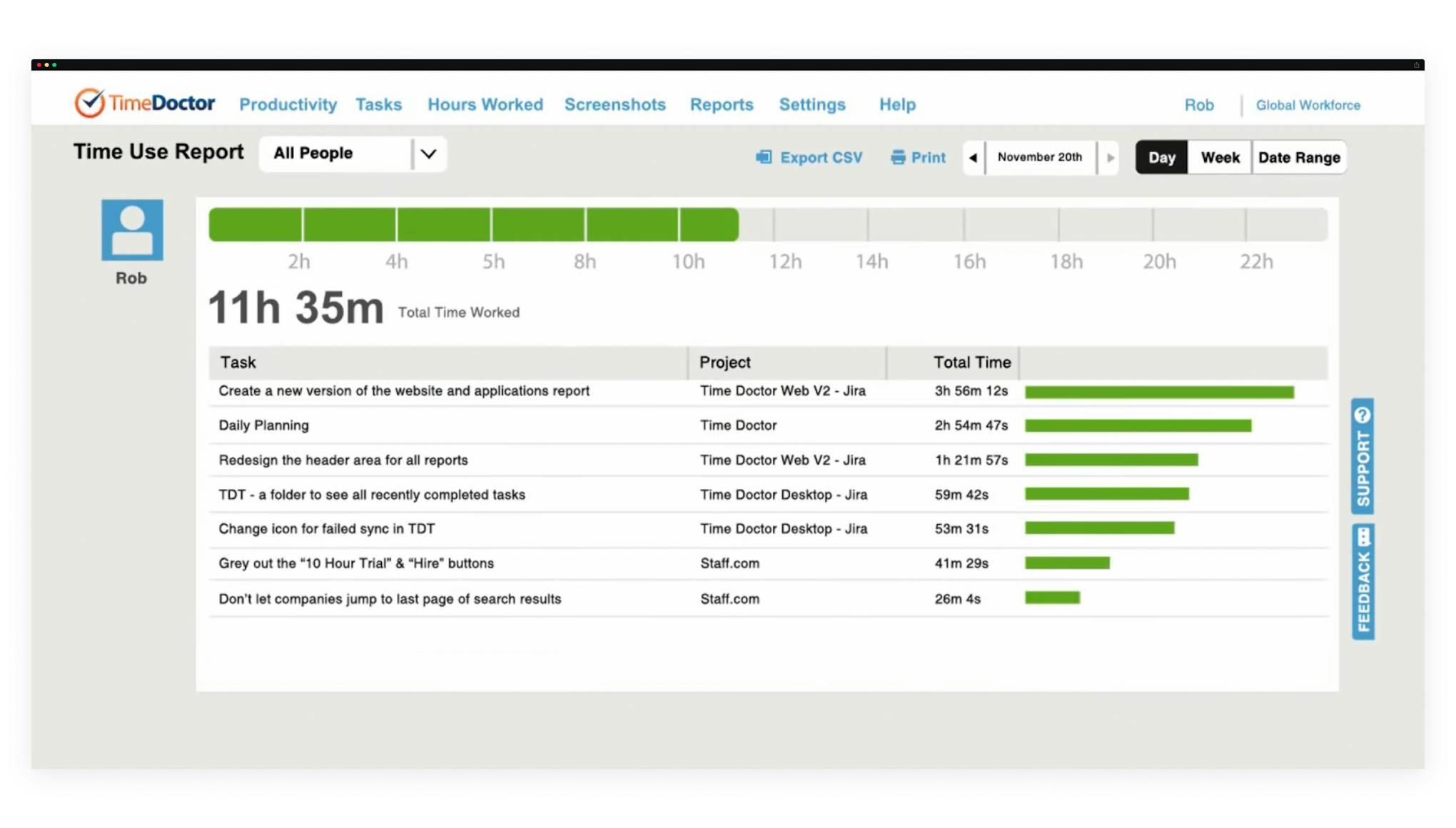Click the November 20th date field
The height and width of the screenshot is (828, 1456).
coord(1040,157)
